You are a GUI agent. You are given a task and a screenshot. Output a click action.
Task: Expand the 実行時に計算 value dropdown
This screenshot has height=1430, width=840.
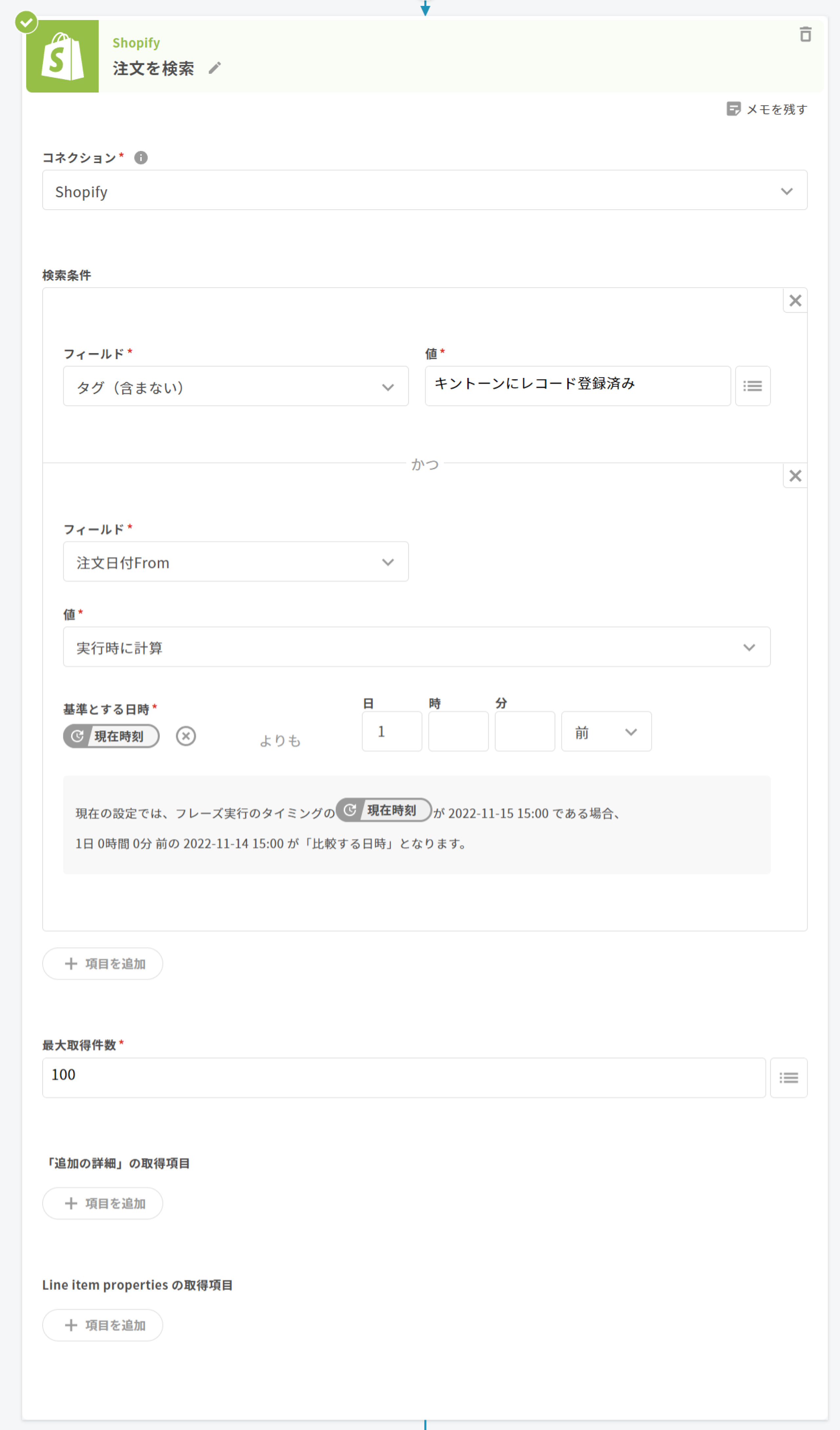(416, 647)
